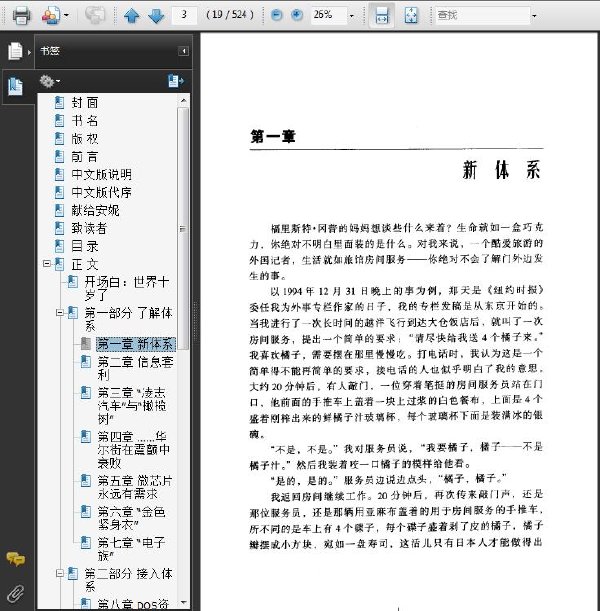Viewport: 600px width, 611px height.
Task: Open the 版权 bookmark
Action: (85, 138)
